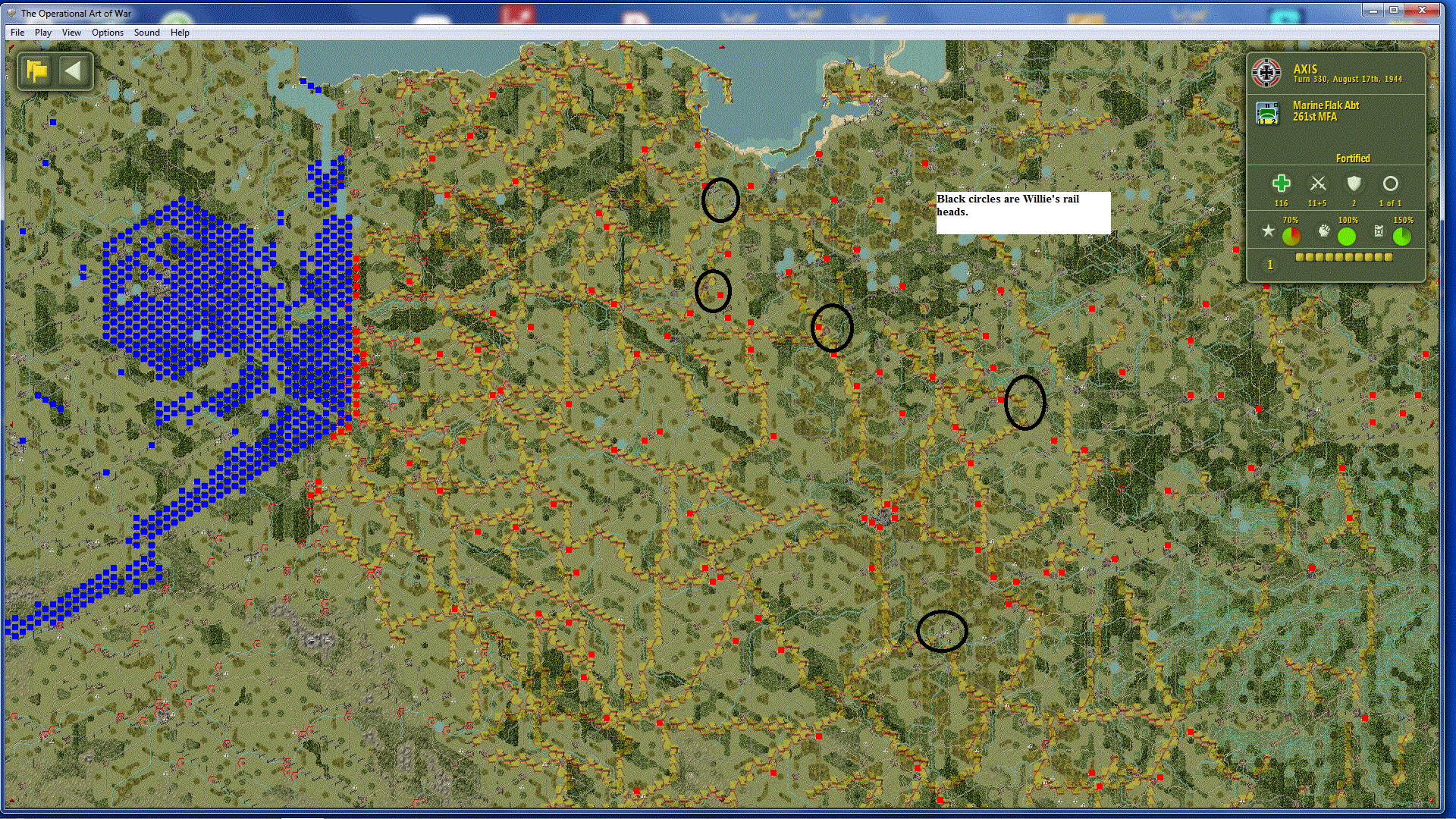Open the Play menu
Screen dimensions: 1456x819
coord(43,33)
